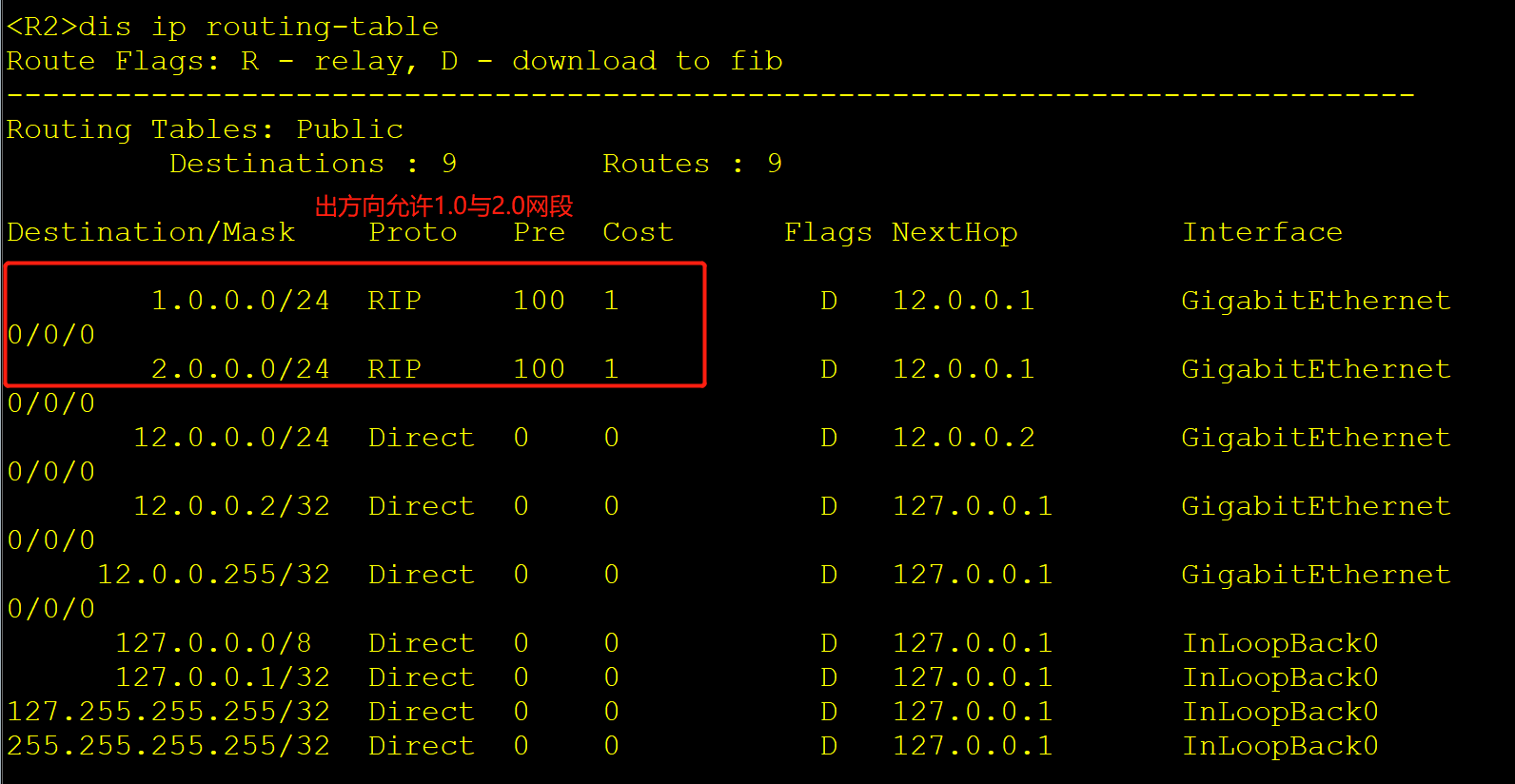
Task: Click Direct protocol in 127.0.0.1/32 row
Action: (422, 677)
